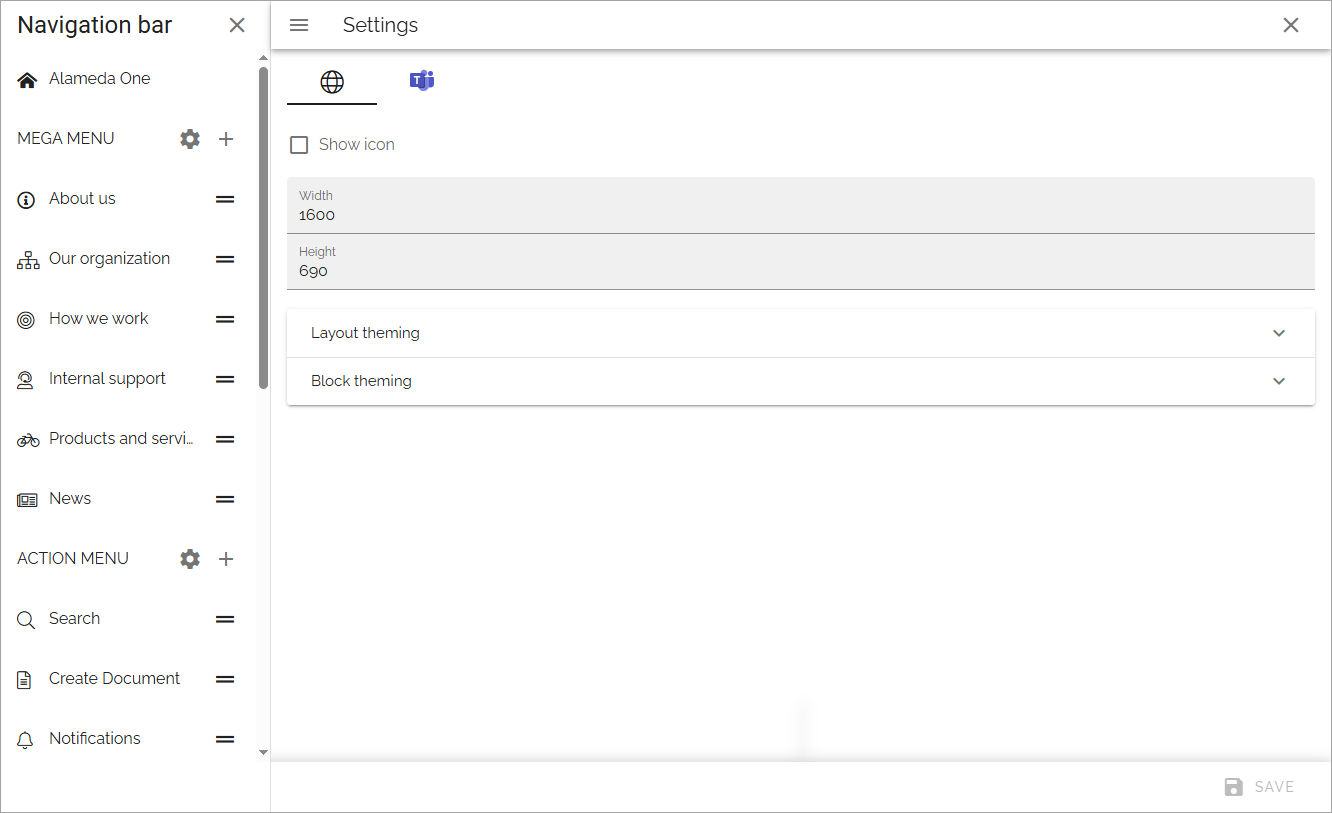The image size is (1332, 813).
Task: Click the About us drag handle
Action: (x=225, y=199)
